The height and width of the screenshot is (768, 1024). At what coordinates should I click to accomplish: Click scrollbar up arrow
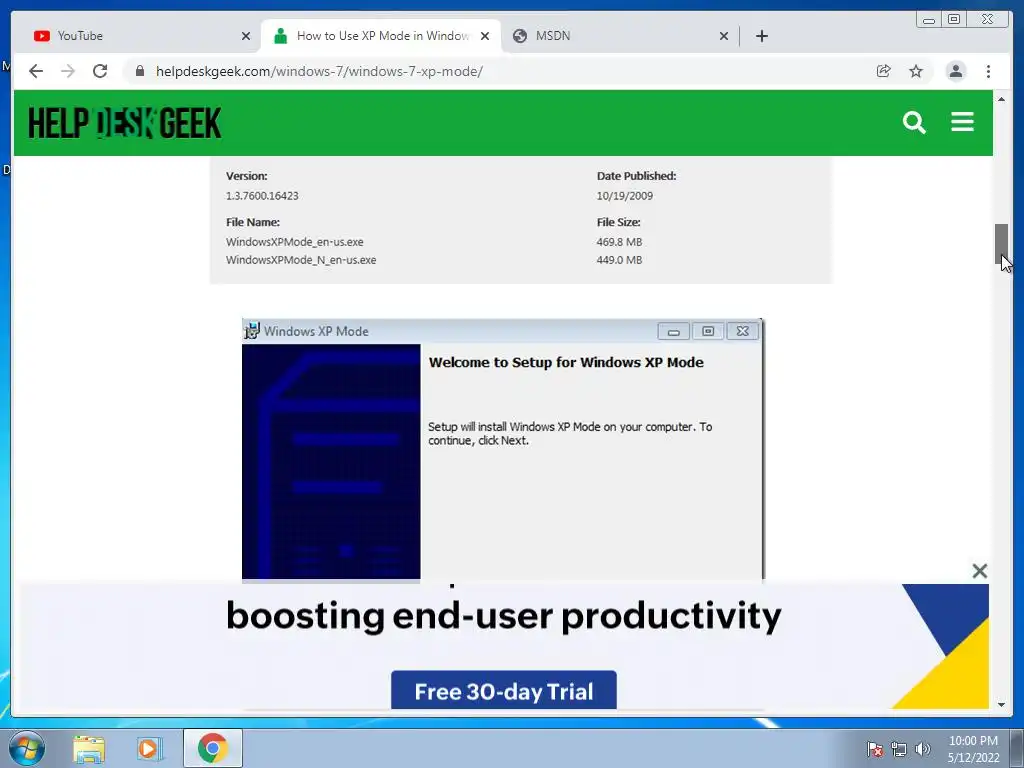click(x=1001, y=99)
